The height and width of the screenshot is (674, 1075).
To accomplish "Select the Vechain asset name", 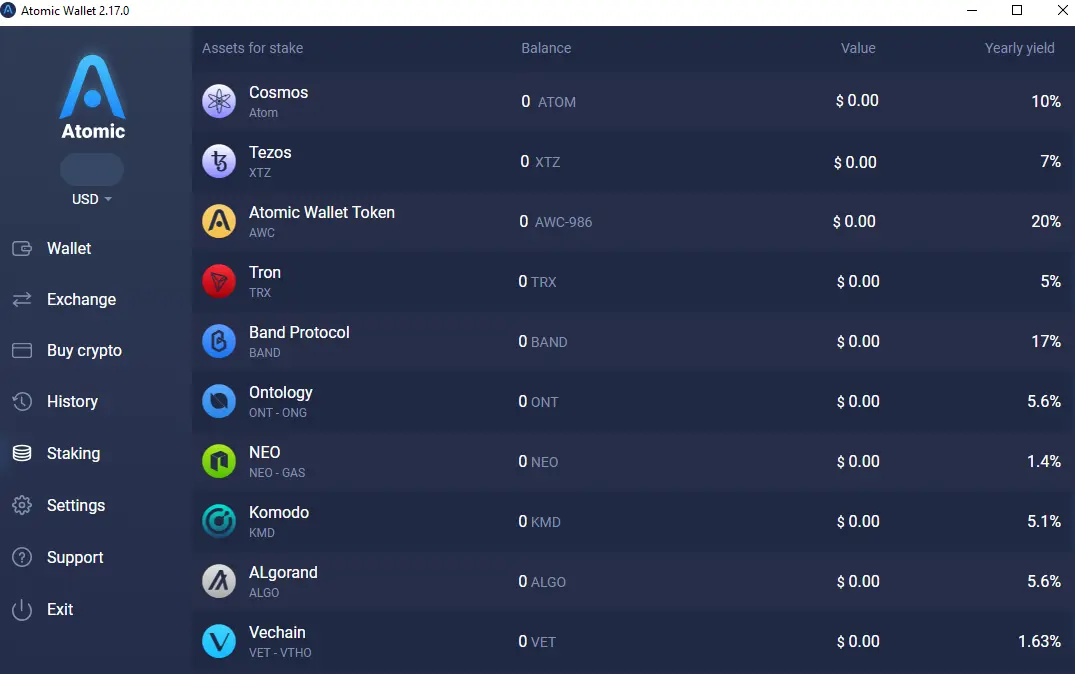I will pos(277,632).
